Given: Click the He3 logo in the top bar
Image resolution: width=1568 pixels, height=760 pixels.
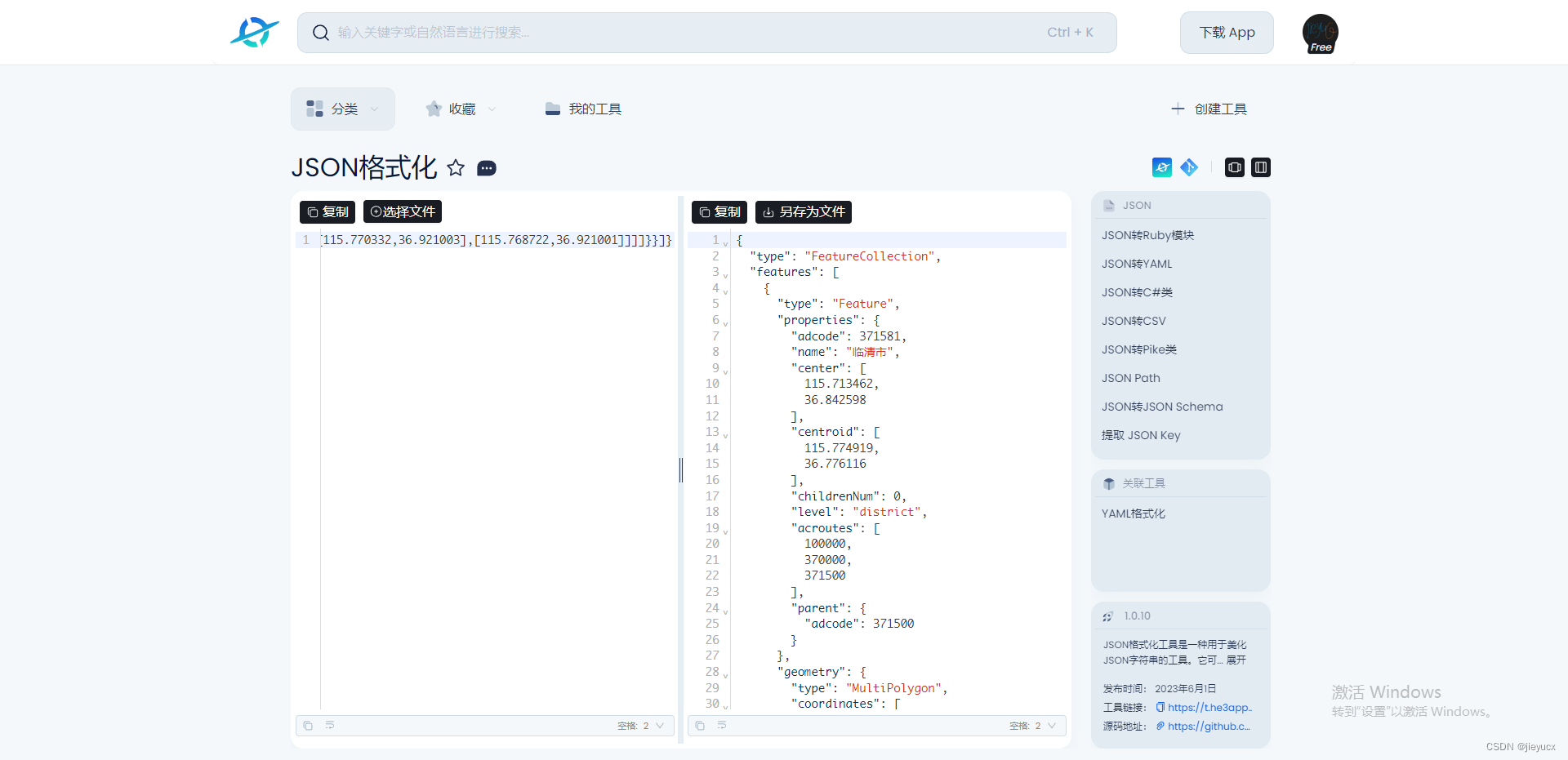Looking at the screenshot, I should click(x=254, y=33).
